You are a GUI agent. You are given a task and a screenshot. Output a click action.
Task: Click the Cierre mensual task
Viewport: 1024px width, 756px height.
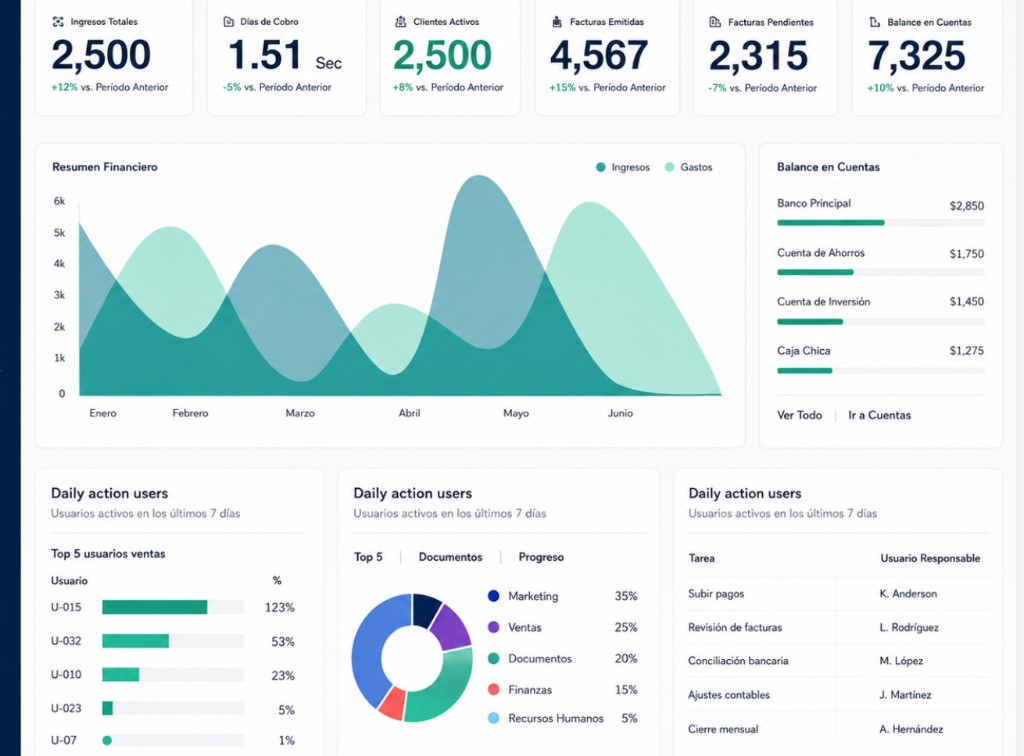pos(723,729)
